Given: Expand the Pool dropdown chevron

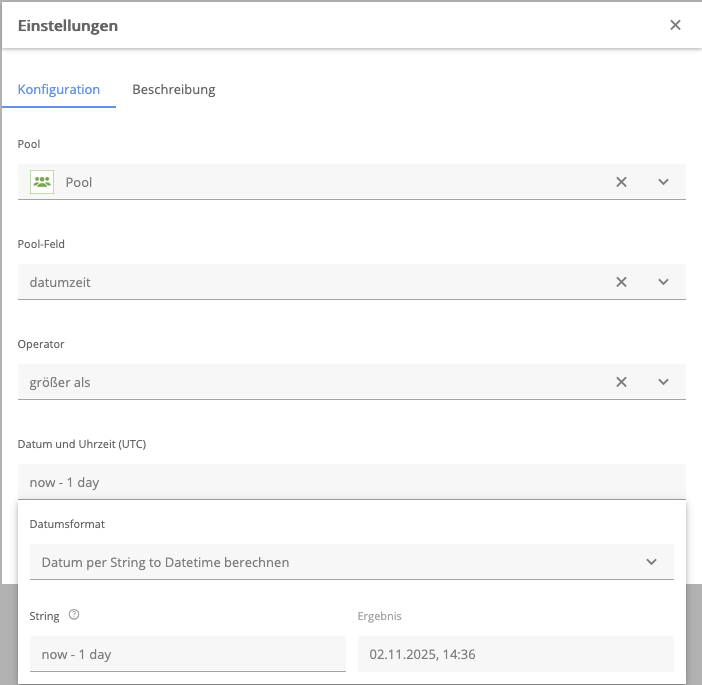Looking at the screenshot, I should 663,182.
